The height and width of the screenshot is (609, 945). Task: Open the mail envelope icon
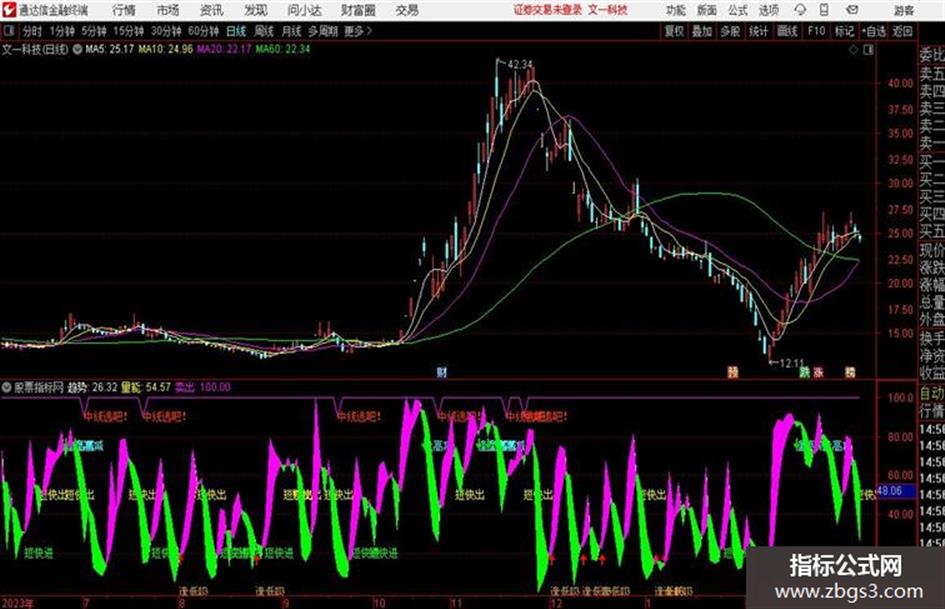(x=852, y=10)
